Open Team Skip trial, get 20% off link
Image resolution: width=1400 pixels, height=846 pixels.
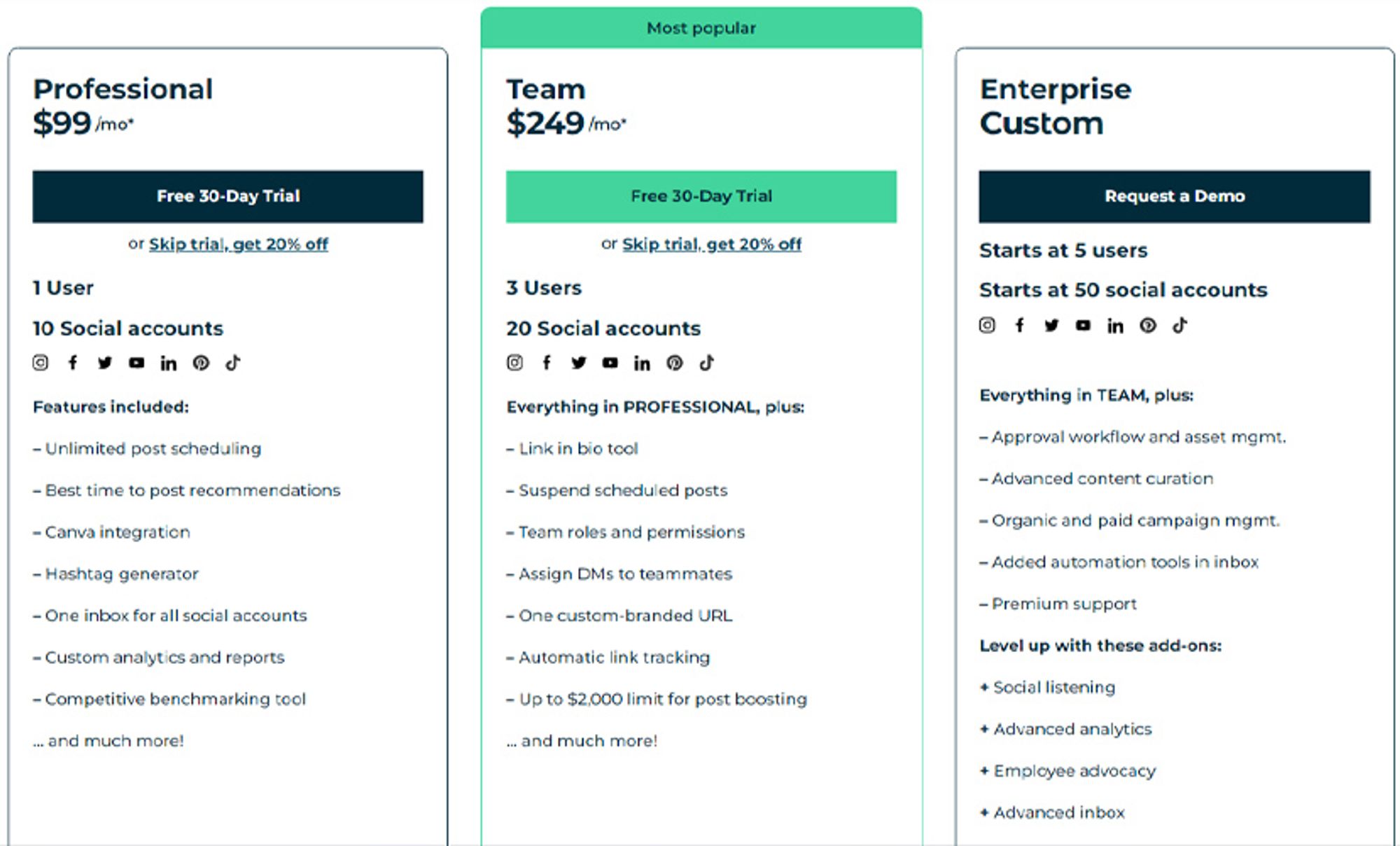[x=712, y=244]
